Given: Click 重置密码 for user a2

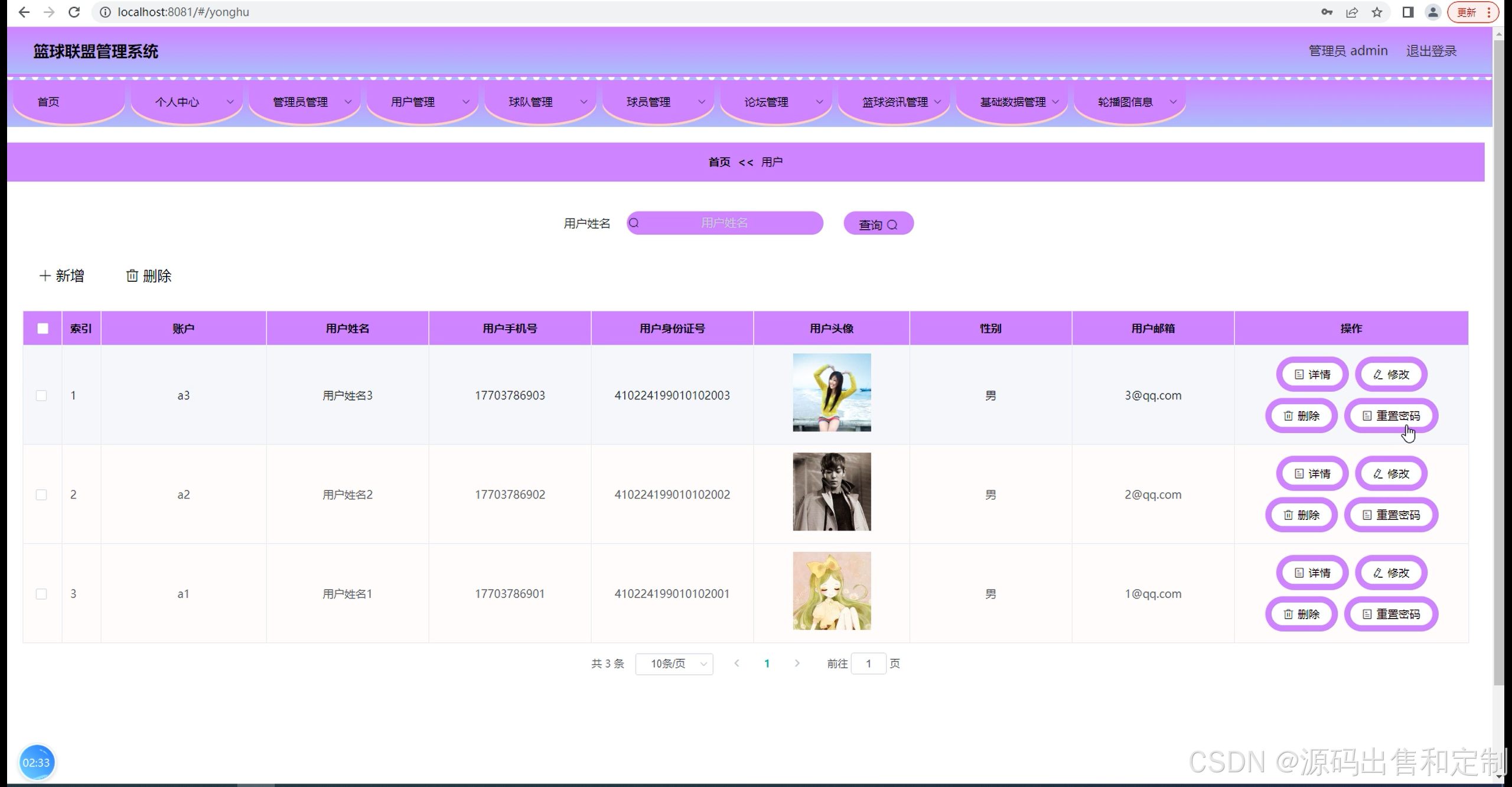Looking at the screenshot, I should pos(1391,515).
